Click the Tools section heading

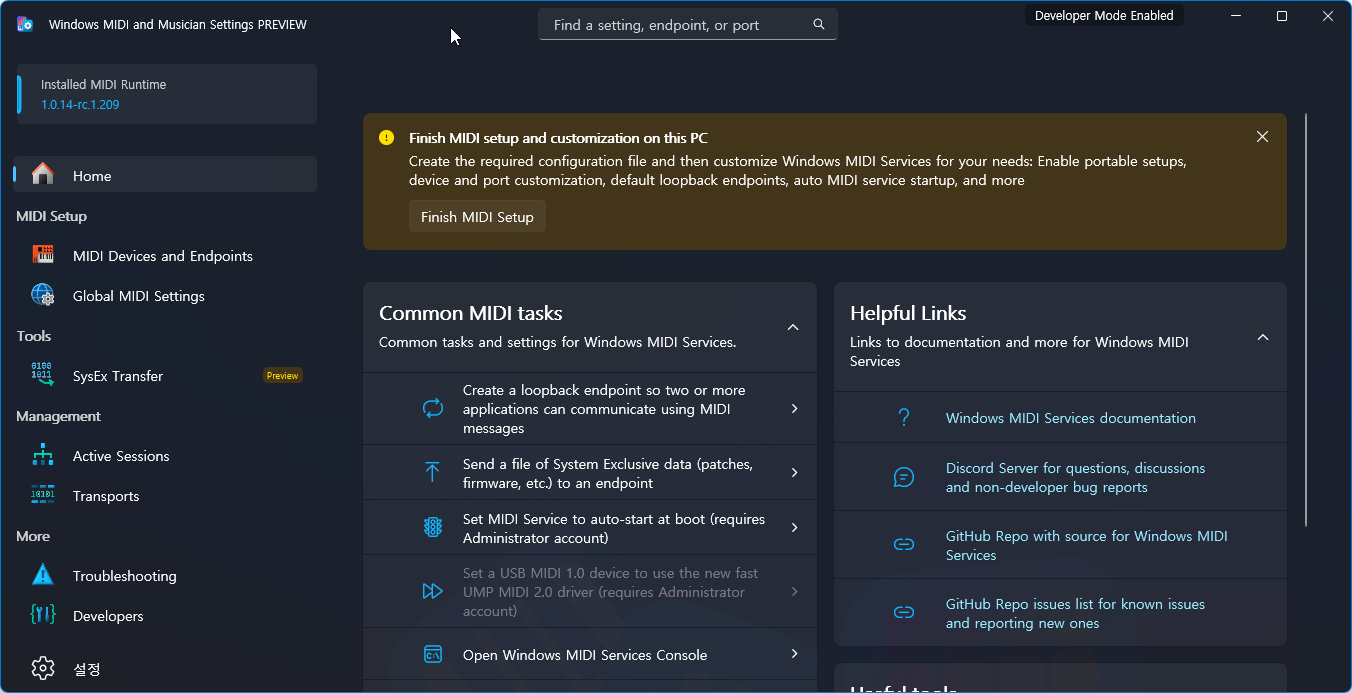click(33, 336)
